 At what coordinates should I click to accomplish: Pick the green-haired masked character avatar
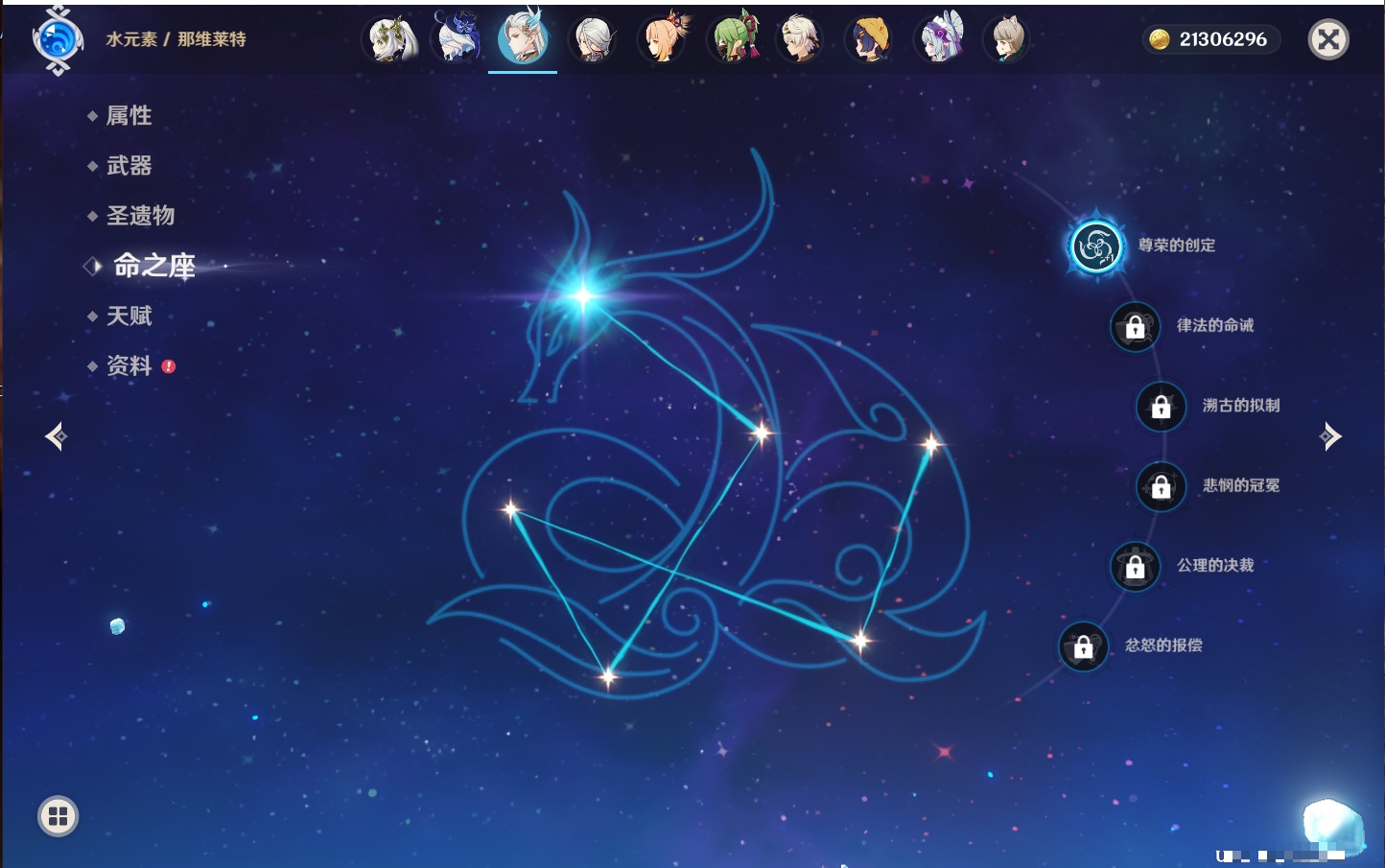pos(733,39)
